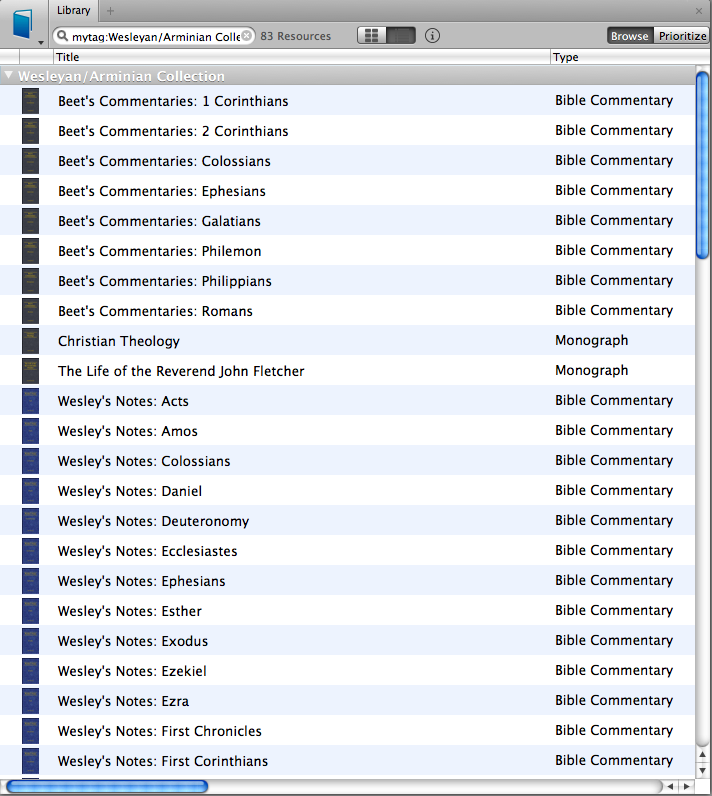Select Wesley's Notes: Acts title
This screenshot has width=712, height=796.
tap(123, 401)
